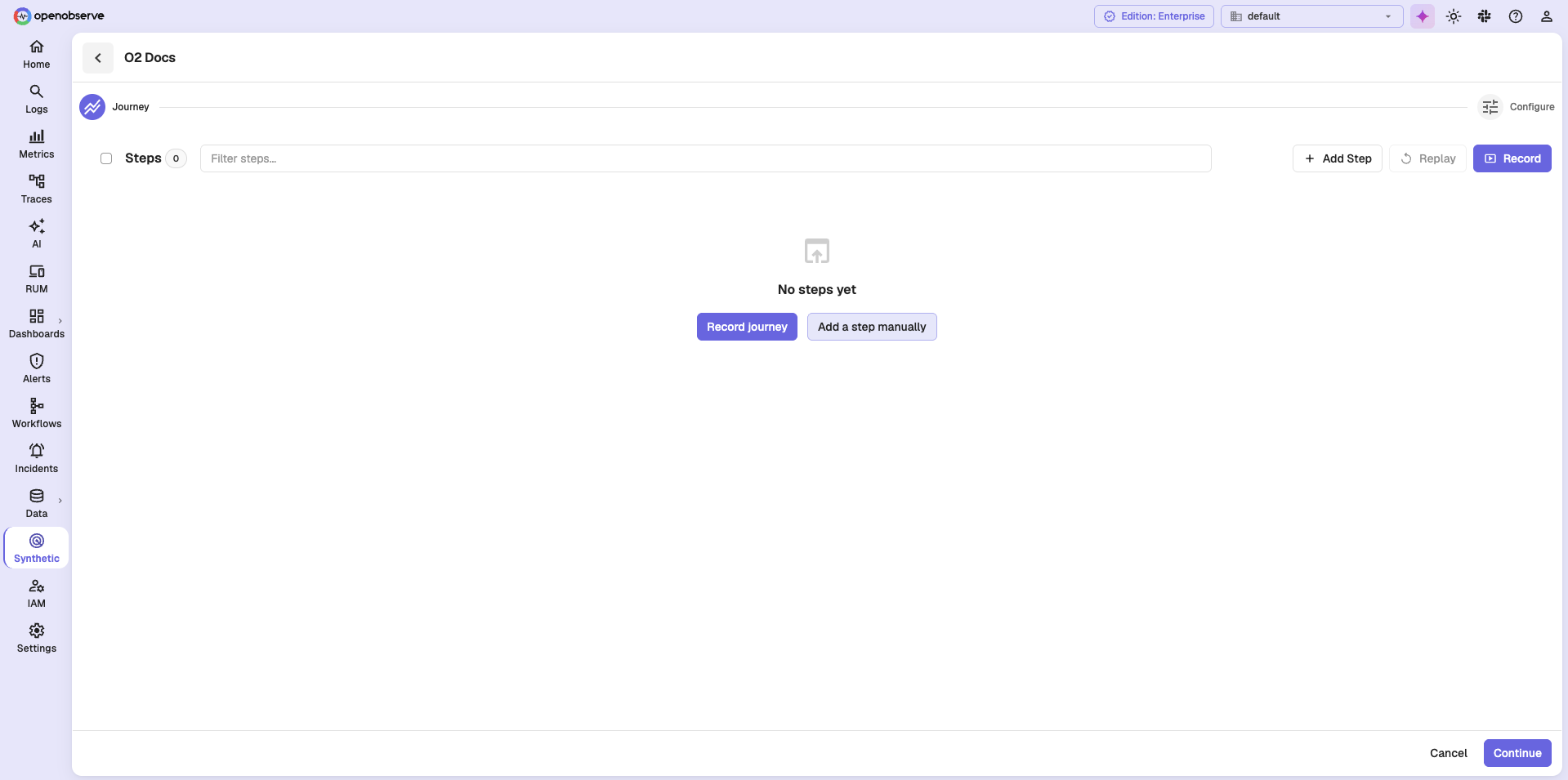Click the Add Step button

pyautogui.click(x=1338, y=158)
